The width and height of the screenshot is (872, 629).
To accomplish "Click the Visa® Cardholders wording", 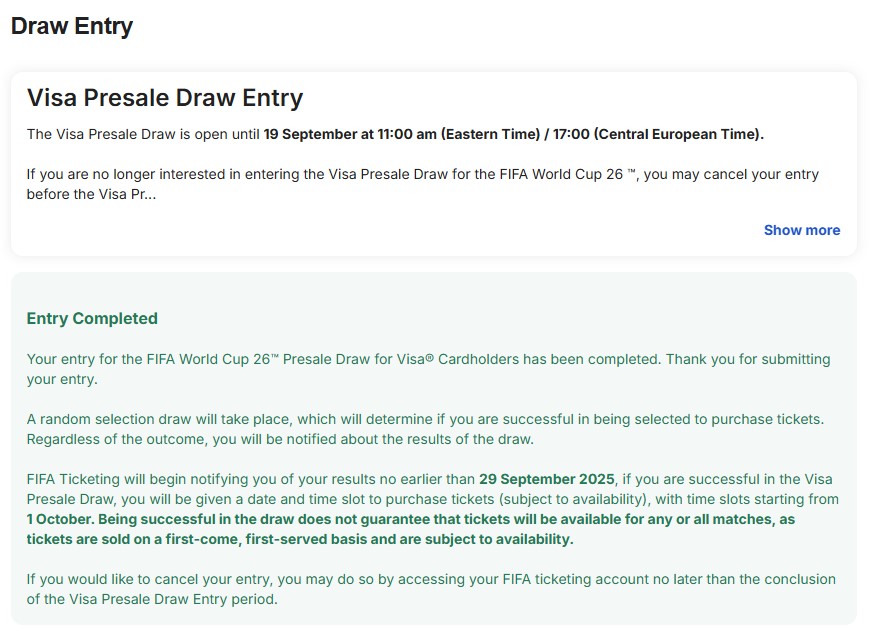I will point(528,359).
